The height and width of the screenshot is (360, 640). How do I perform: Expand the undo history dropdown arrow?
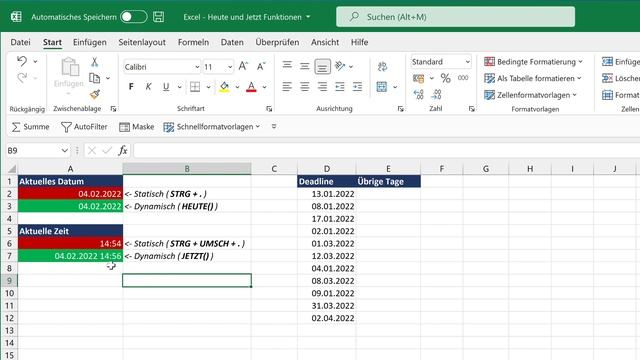coord(36,62)
